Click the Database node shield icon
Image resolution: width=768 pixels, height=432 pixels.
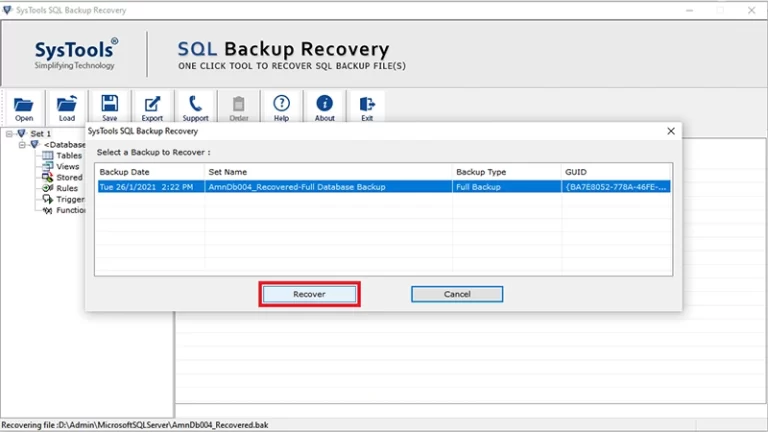34,144
